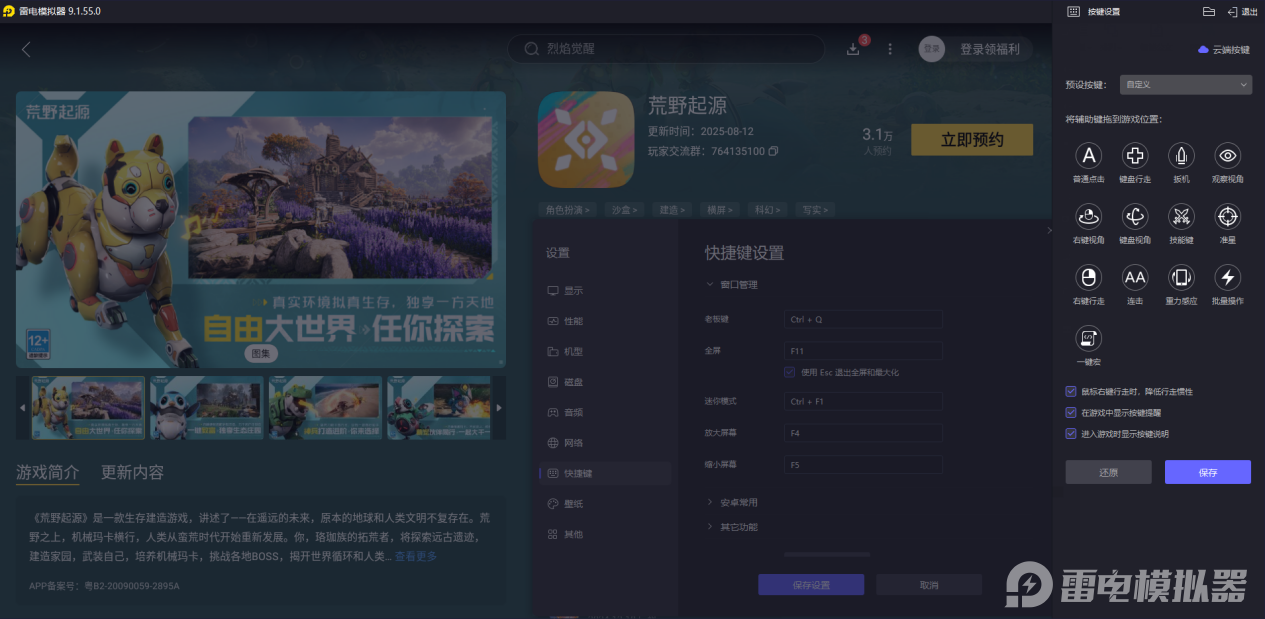This screenshot has height=619, width=1265.
Task: Select the 键盘行走 keyboard walk icon
Action: (x=1134, y=157)
